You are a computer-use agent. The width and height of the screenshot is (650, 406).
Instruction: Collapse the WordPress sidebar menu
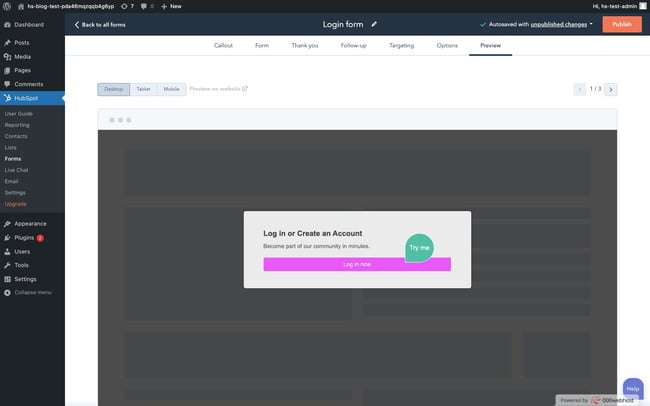(30, 292)
